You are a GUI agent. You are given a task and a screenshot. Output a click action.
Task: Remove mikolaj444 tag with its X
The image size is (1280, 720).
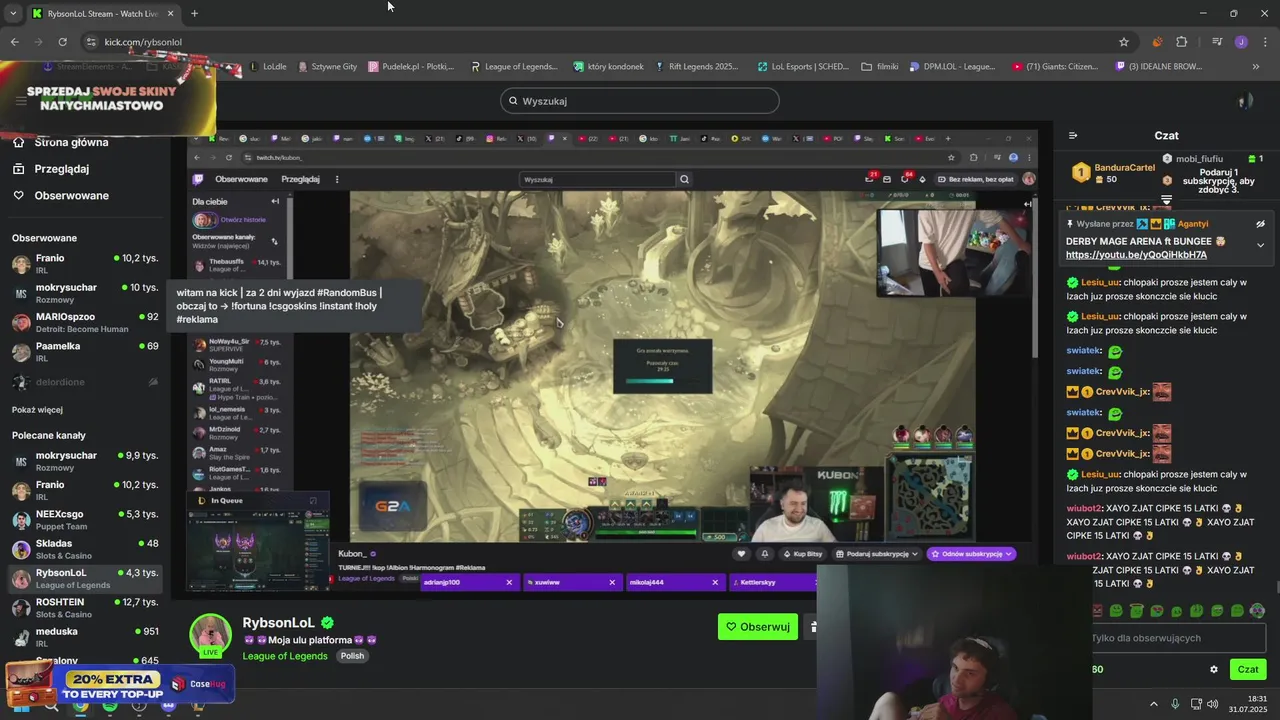[x=715, y=582]
